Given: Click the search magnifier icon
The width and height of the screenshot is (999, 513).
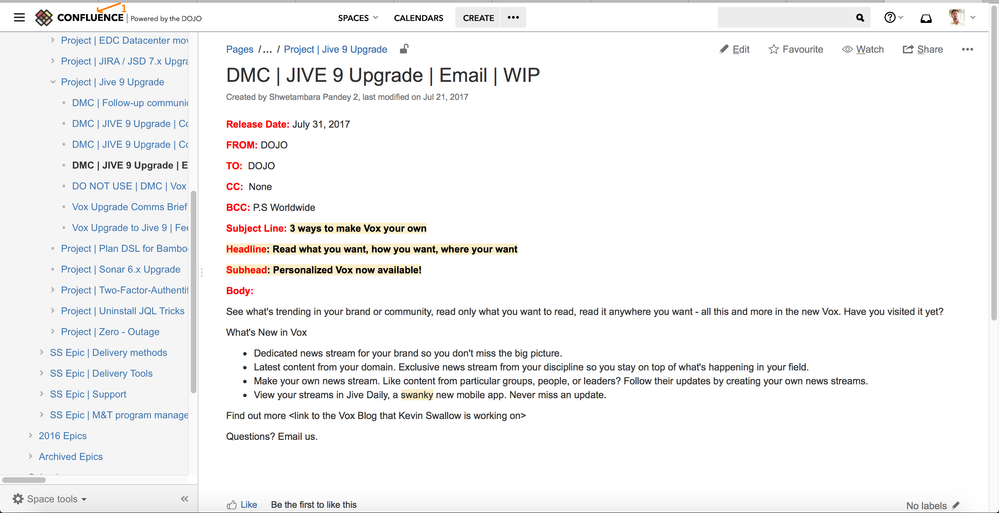Looking at the screenshot, I should (x=860, y=18).
